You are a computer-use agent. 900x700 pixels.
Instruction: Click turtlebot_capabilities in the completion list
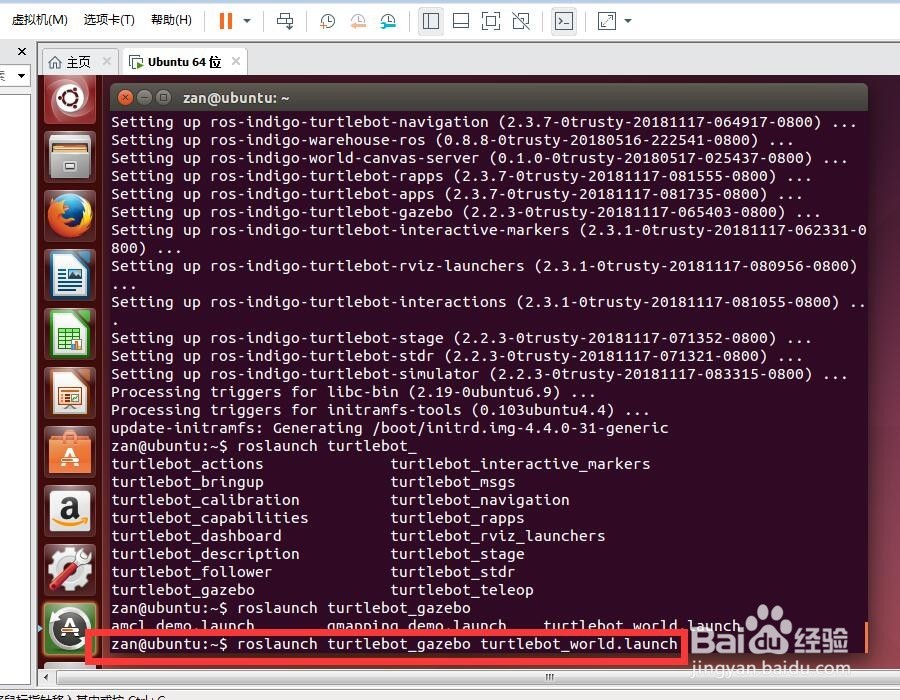[210, 518]
